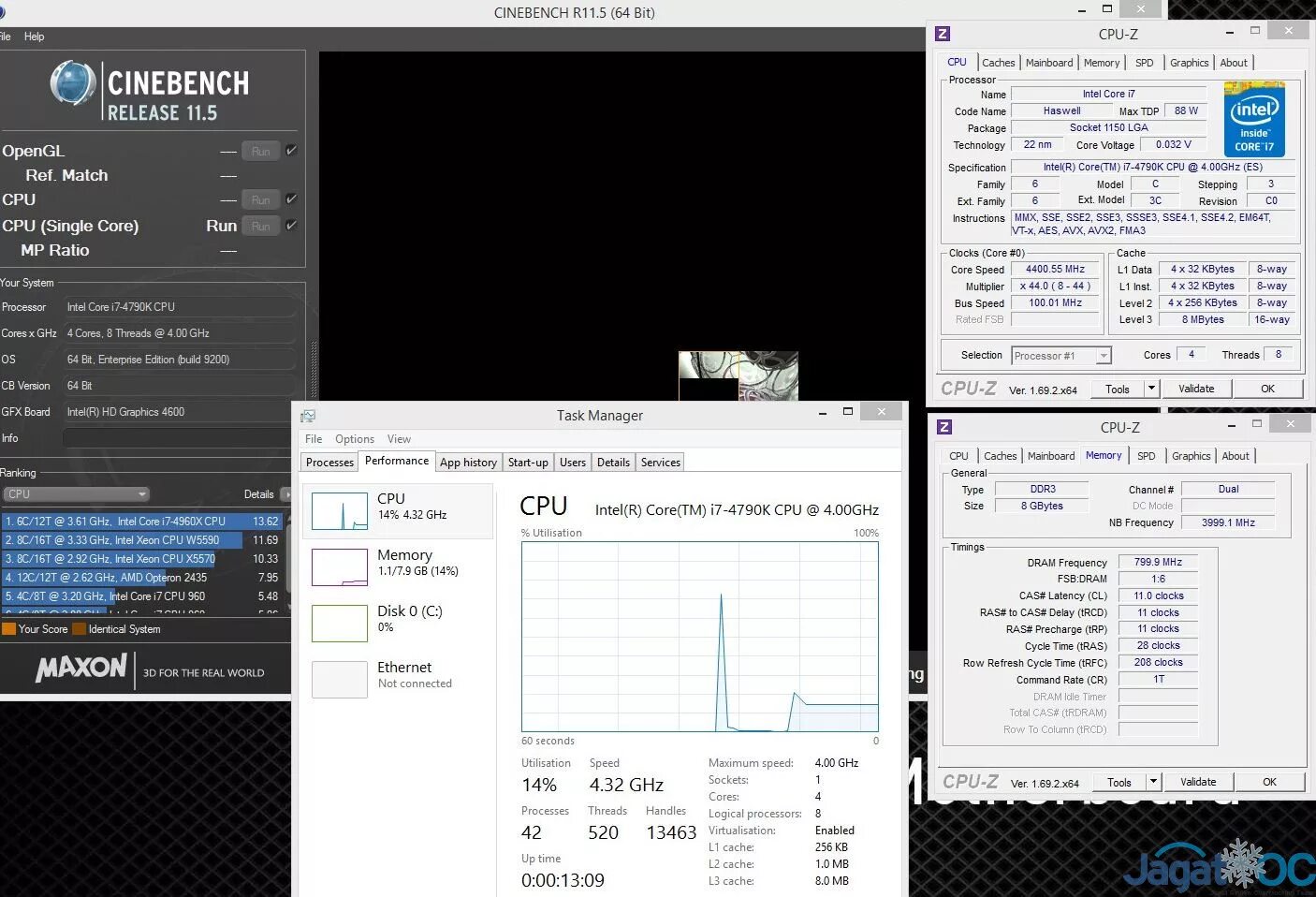Open the Options menu in Task Manager
Image resolution: width=1316 pixels, height=897 pixels.
(355, 439)
